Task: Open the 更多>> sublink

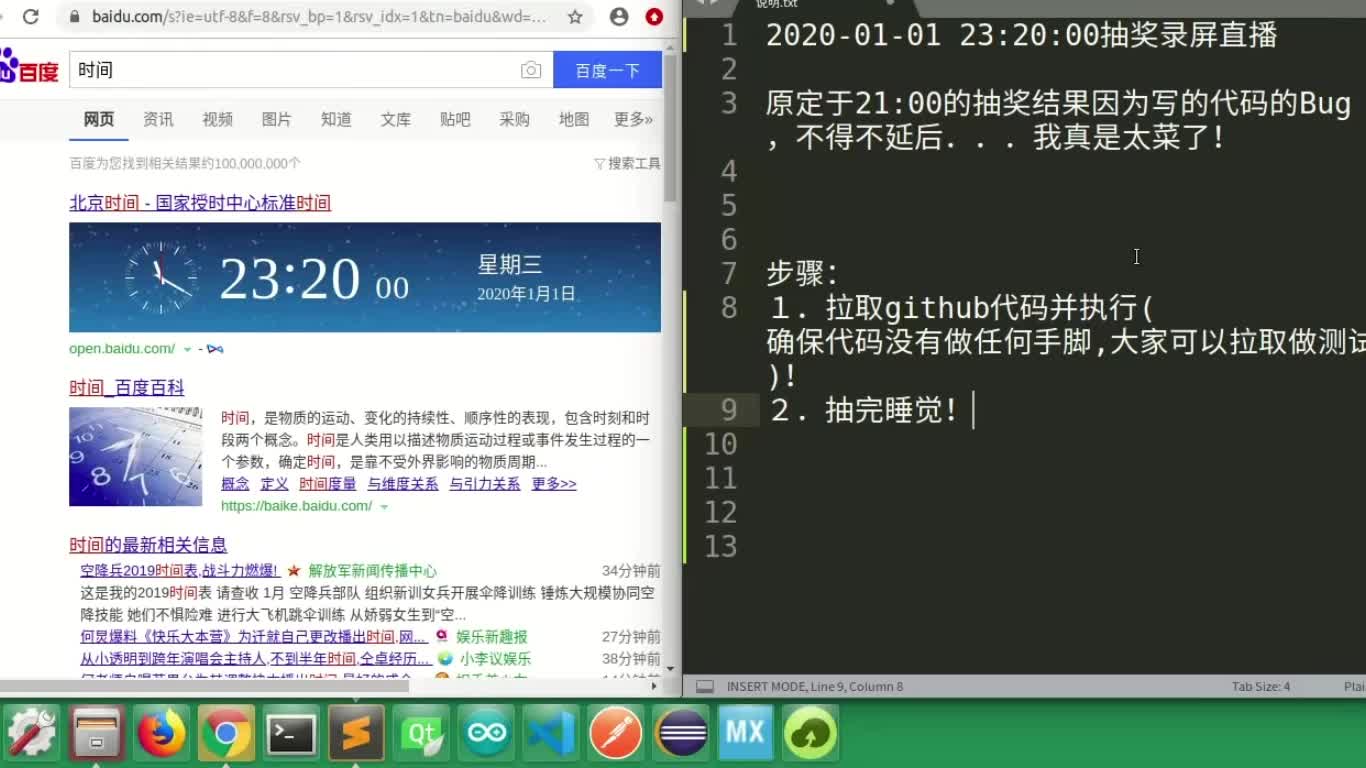Action: pyautogui.click(x=554, y=484)
